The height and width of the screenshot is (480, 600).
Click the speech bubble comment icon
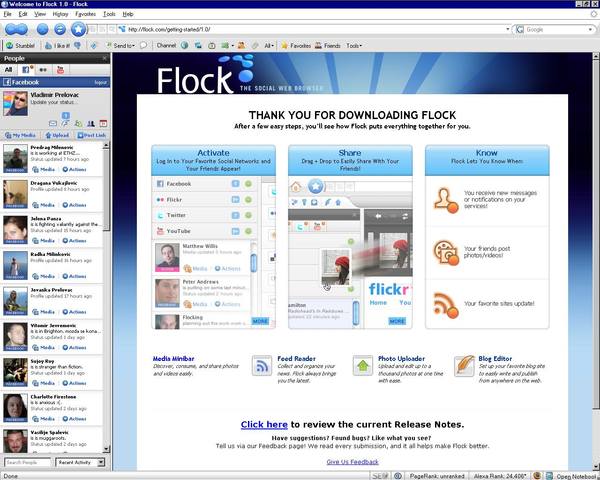click(x=143, y=46)
